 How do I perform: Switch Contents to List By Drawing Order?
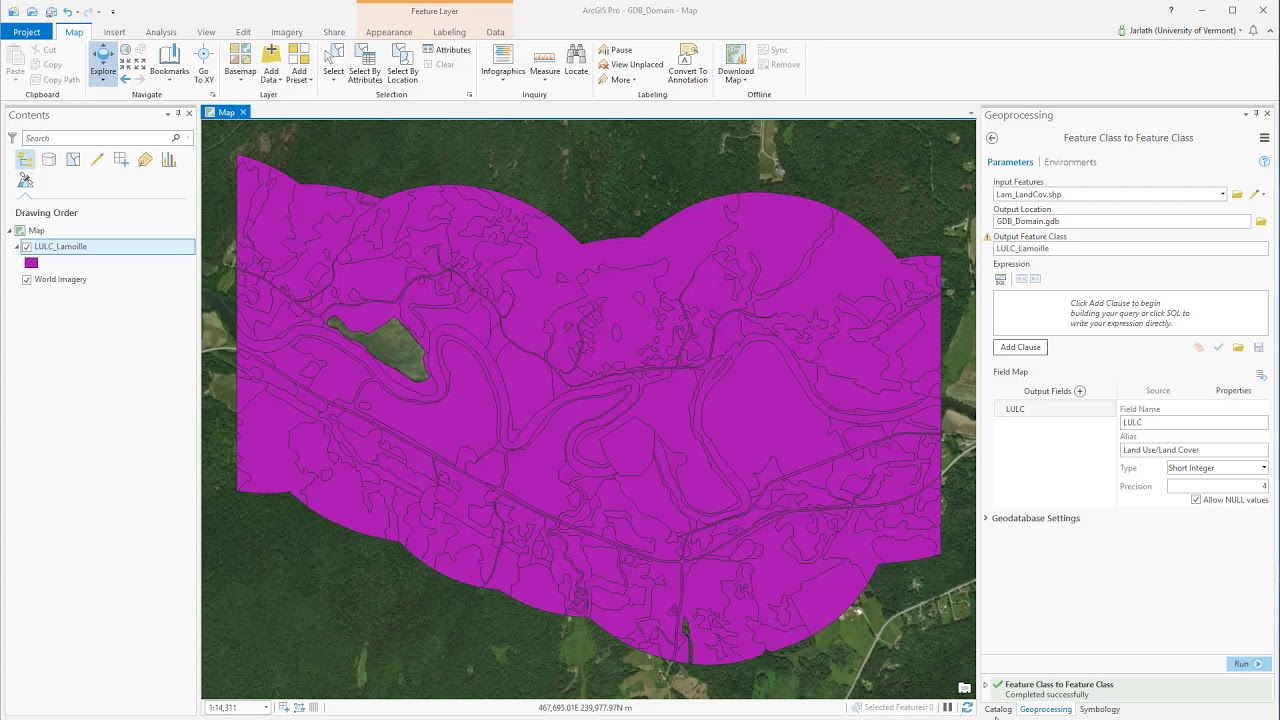tap(25, 160)
